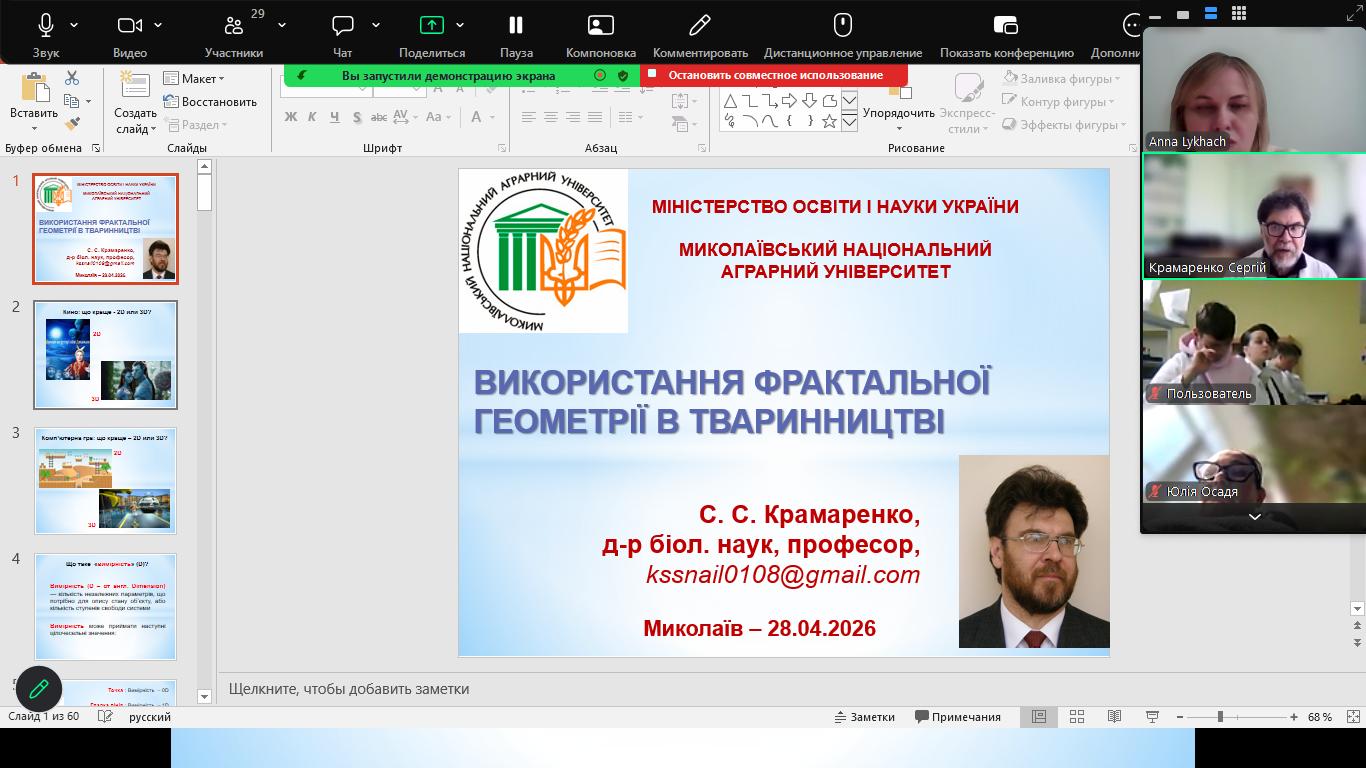Toggle Zoom gallery grid view icon
The width and height of the screenshot is (1366, 768).
click(x=1239, y=13)
